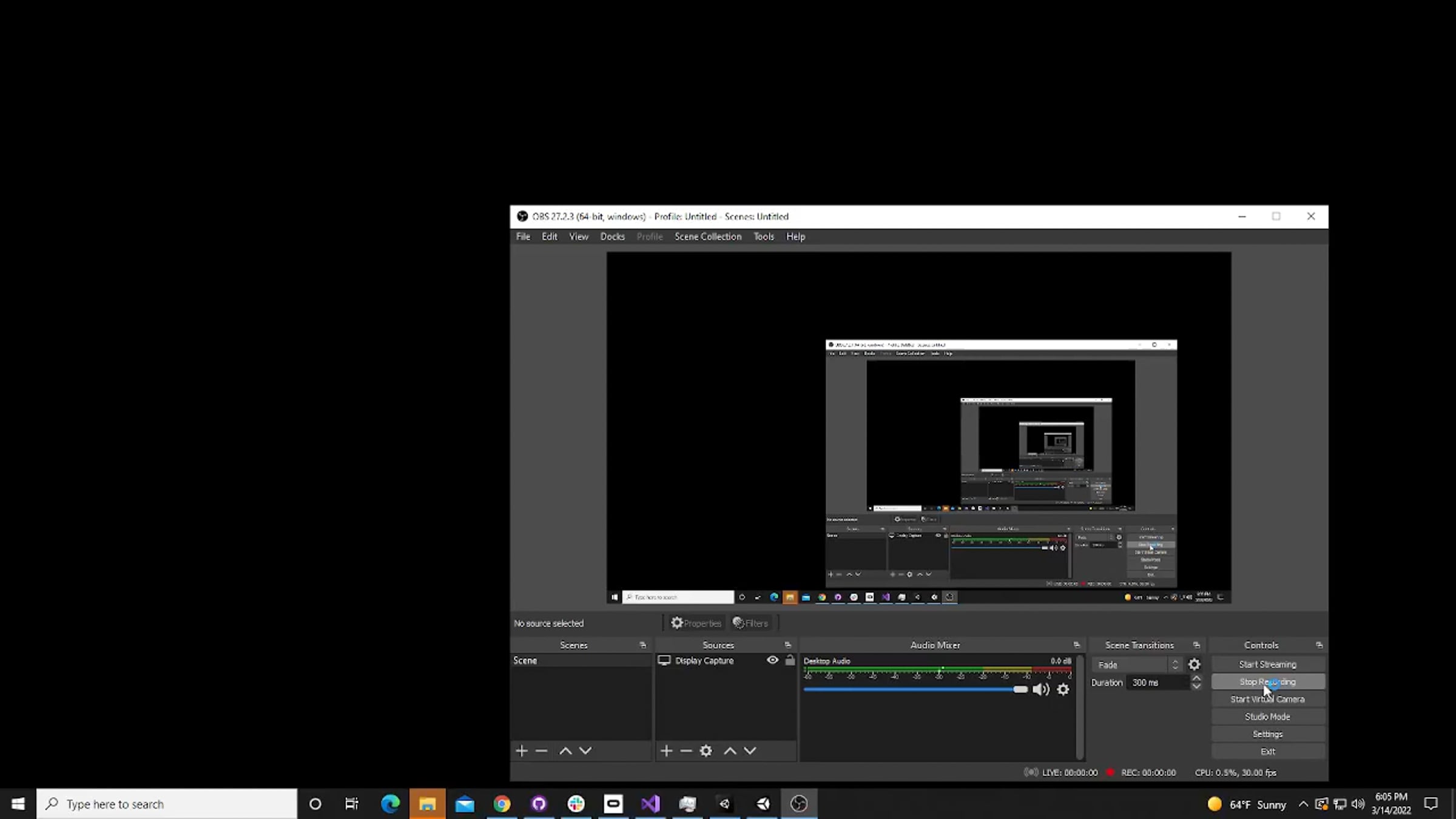Remove the selected source with minus icon
This screenshot has width=1456, height=819.
tap(686, 751)
